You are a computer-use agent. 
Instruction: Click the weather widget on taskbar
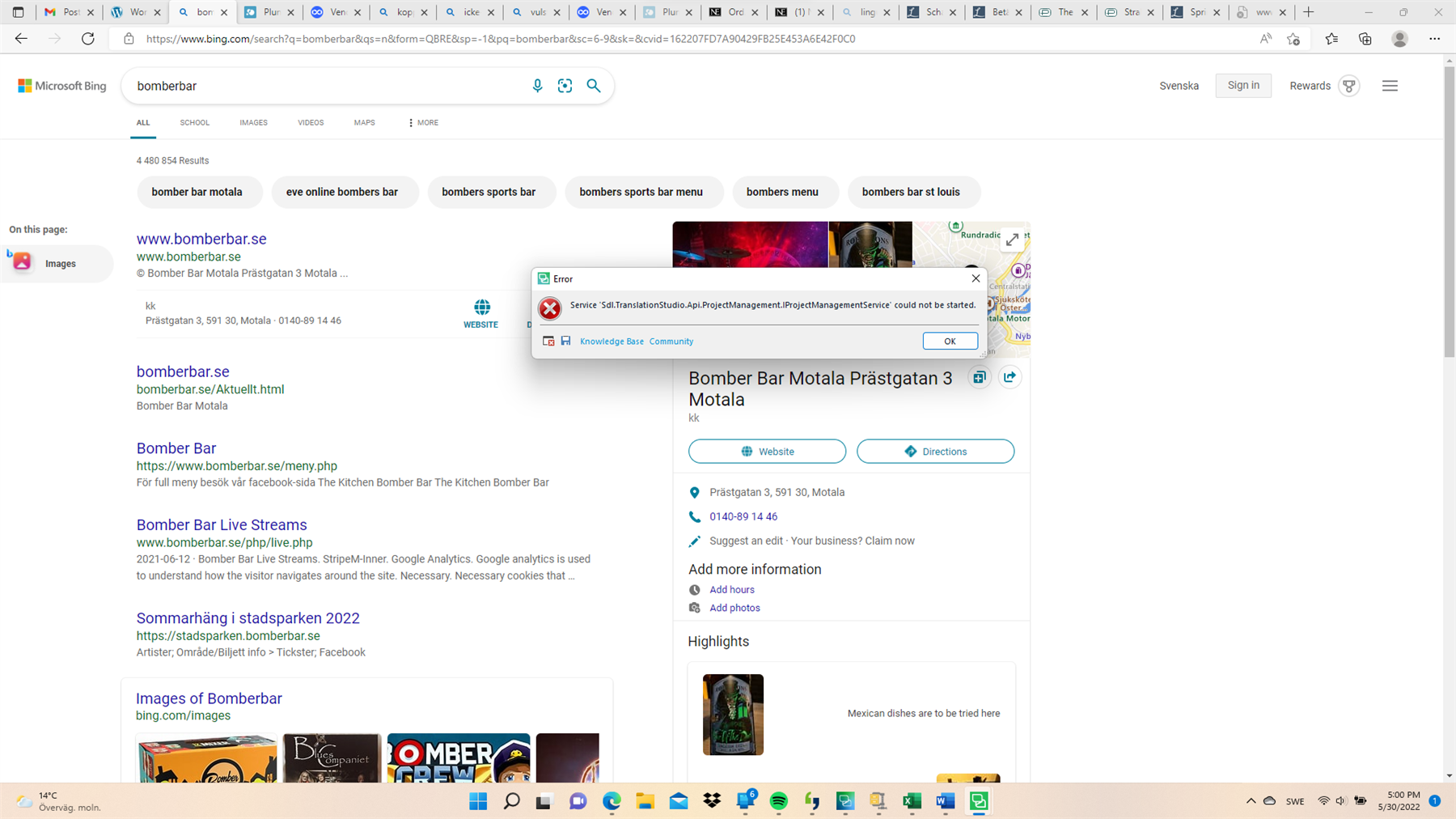tap(58, 801)
